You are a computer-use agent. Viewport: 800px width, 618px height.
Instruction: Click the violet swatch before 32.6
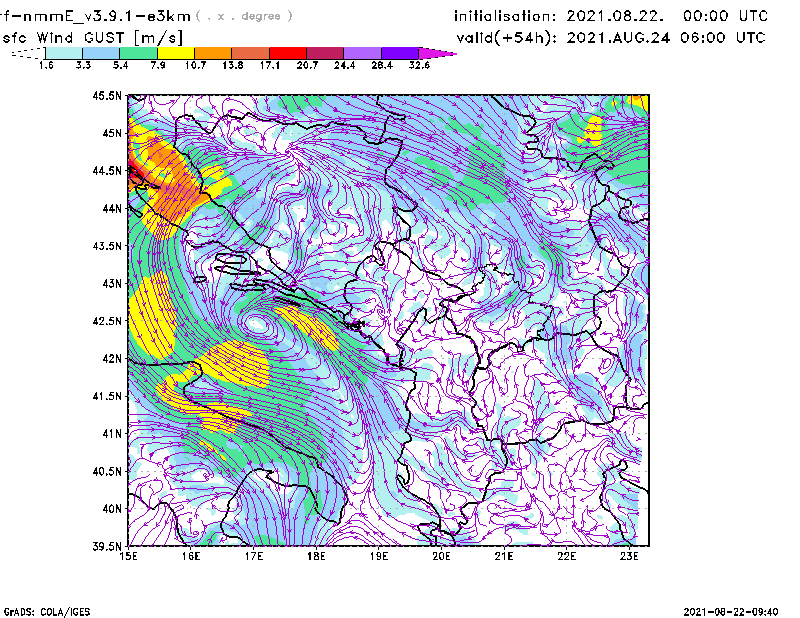click(x=400, y=52)
